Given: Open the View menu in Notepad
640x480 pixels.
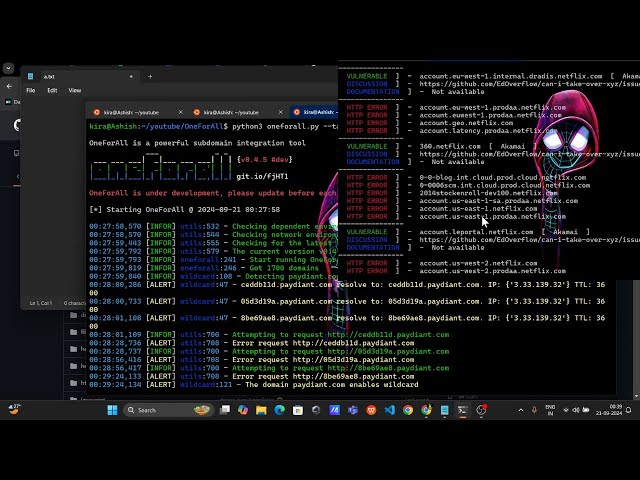Looking at the screenshot, I should 75,90.
